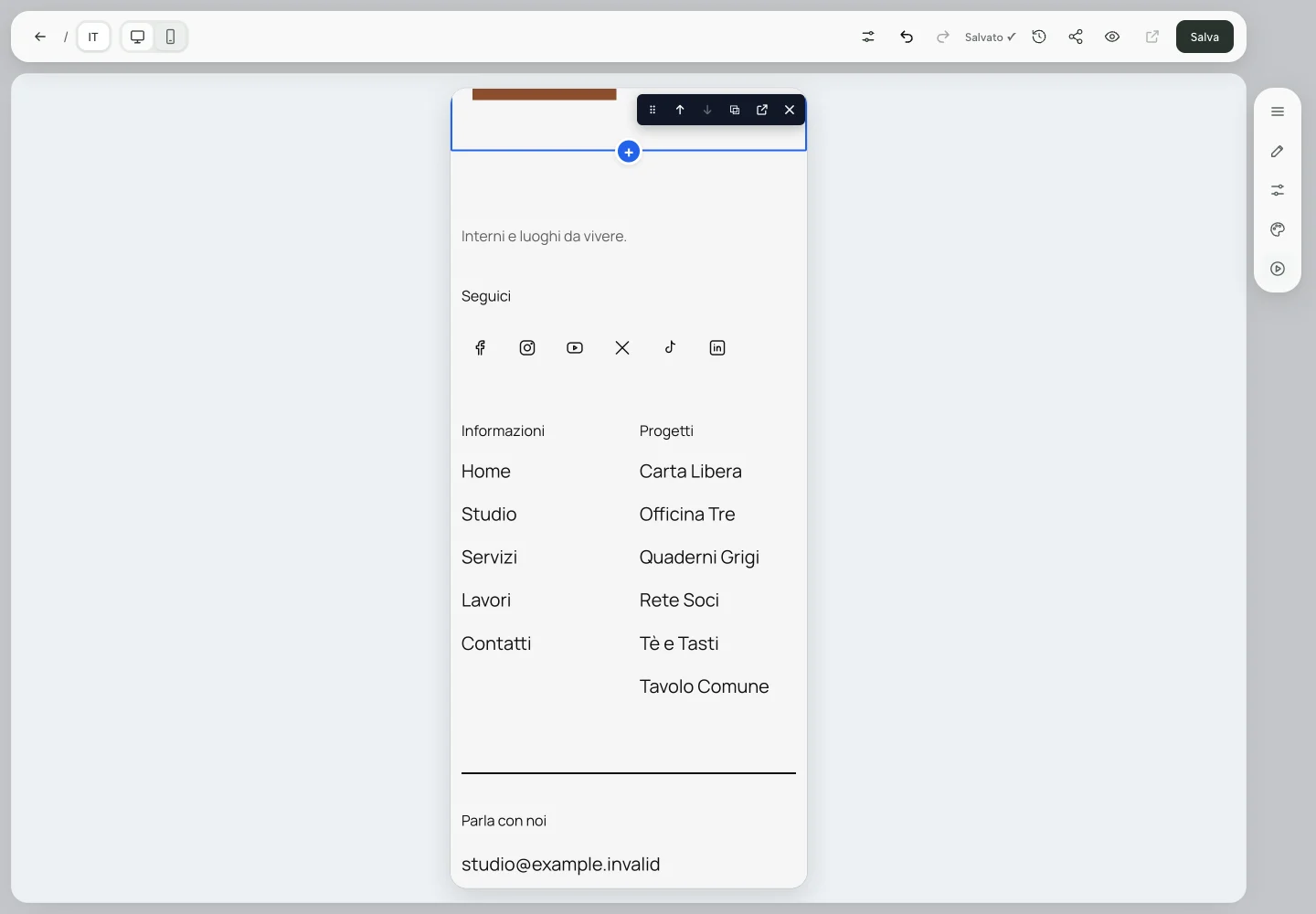Open the Lavori footer link

pos(486,600)
